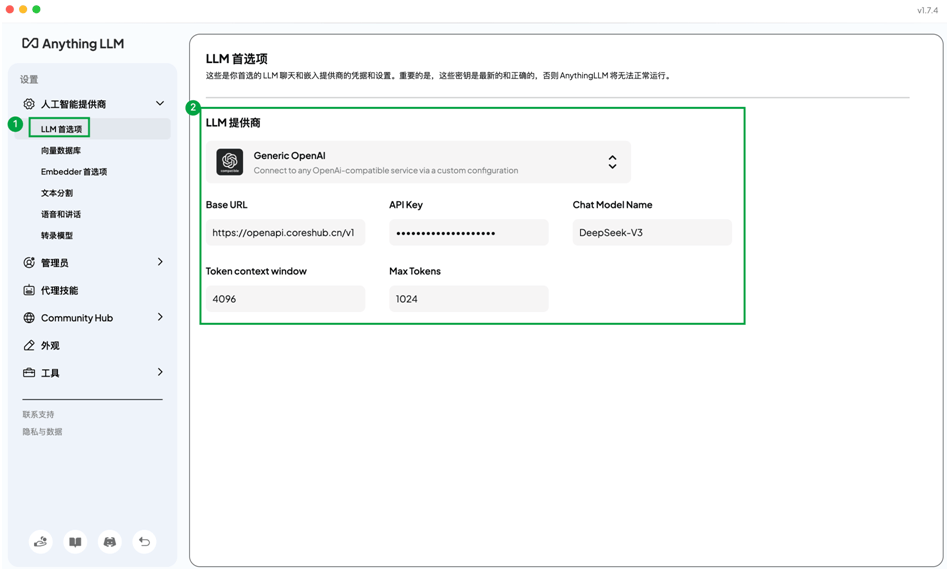Image resolution: width=949 pixels, height=571 pixels.
Task: Click the 隐私与数据 link
Action: click(x=42, y=432)
